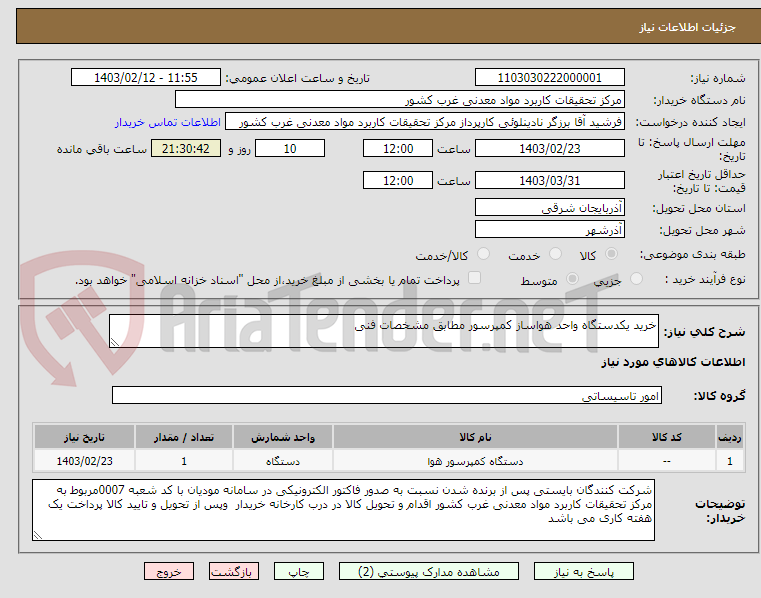Click the نام کالا column header
The image size is (761, 598).
475,437
